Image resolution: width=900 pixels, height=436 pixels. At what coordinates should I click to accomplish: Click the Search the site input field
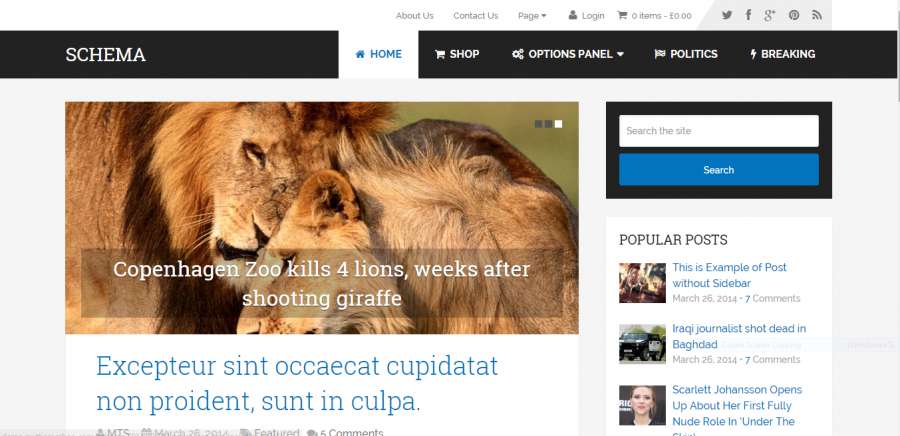tap(719, 131)
